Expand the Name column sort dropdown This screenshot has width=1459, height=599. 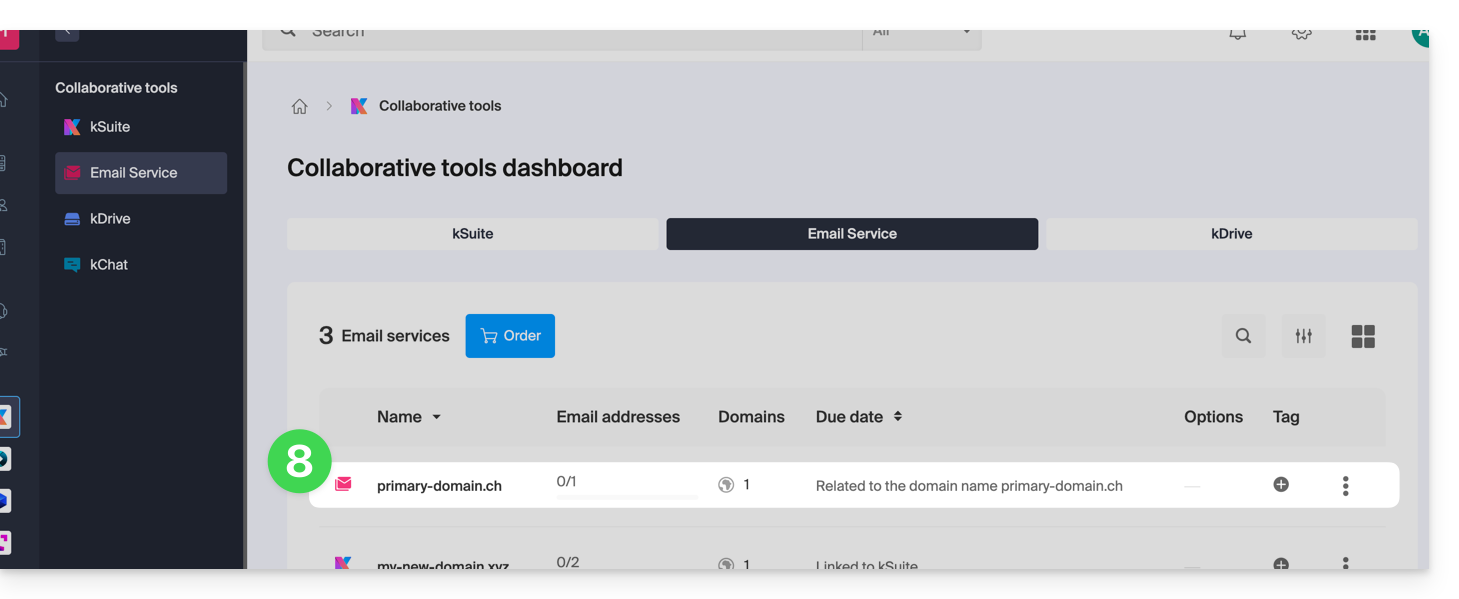436,417
